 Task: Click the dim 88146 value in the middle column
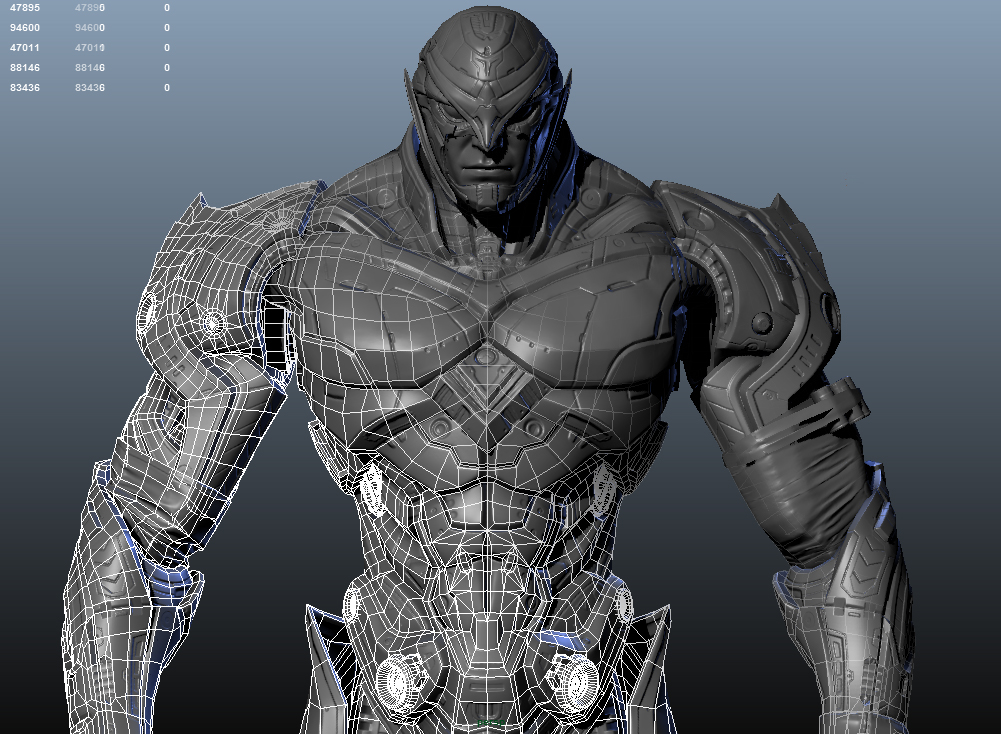pyautogui.click(x=90, y=68)
